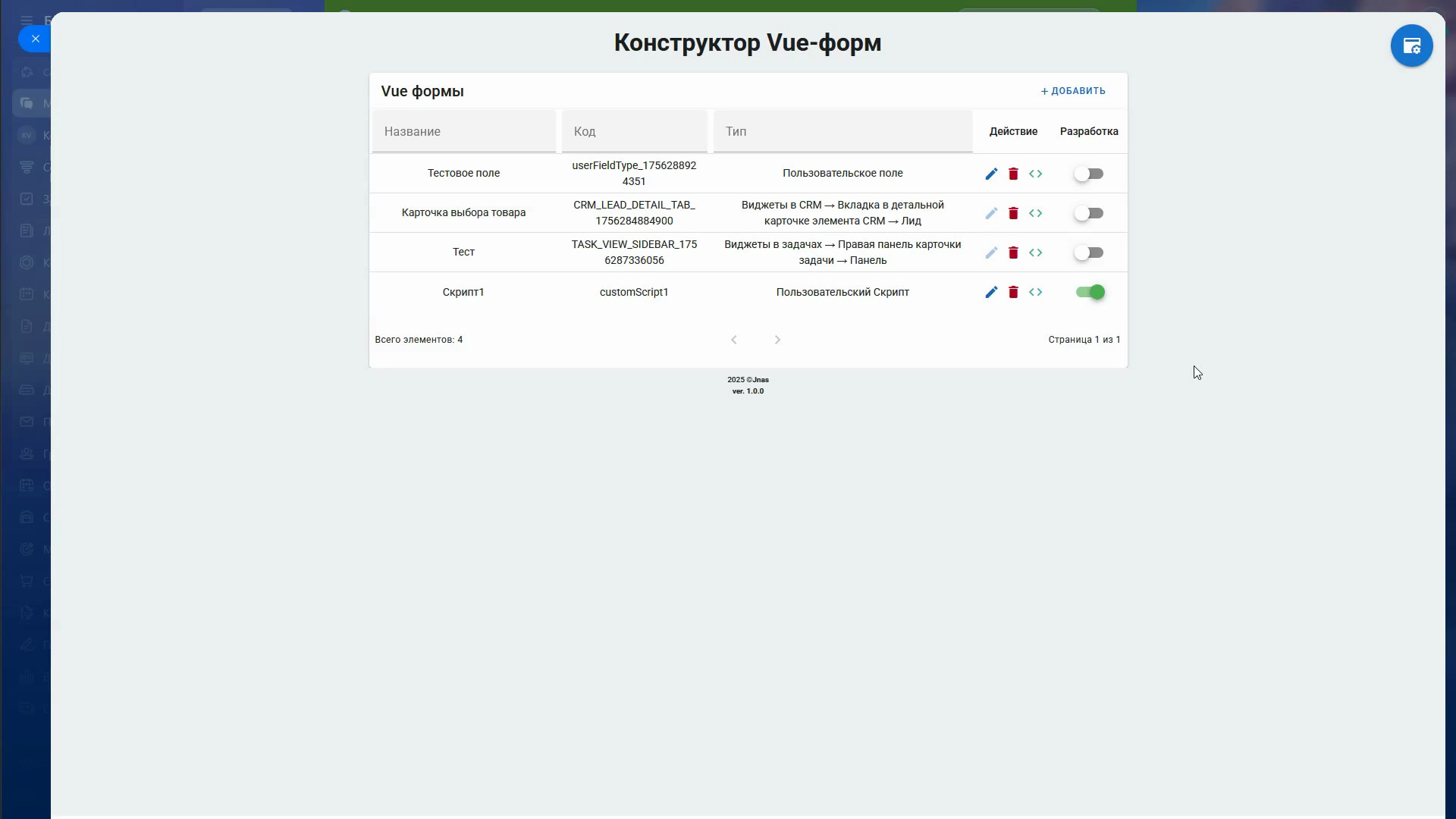The height and width of the screenshot is (819, 1456).
Task: Go to previous page with left chevron
Action: pyautogui.click(x=733, y=340)
